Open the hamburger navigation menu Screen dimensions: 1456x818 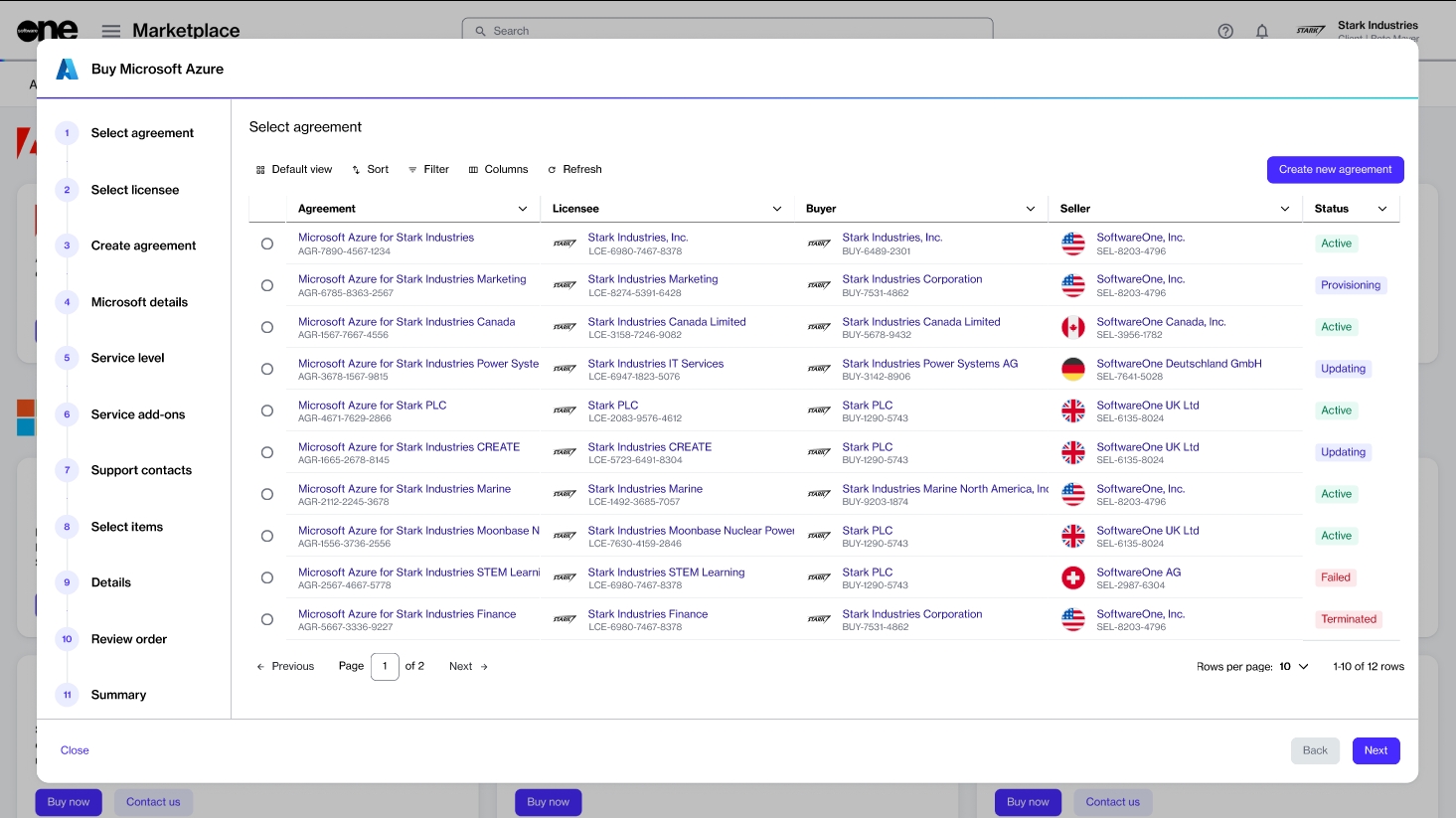[111, 31]
